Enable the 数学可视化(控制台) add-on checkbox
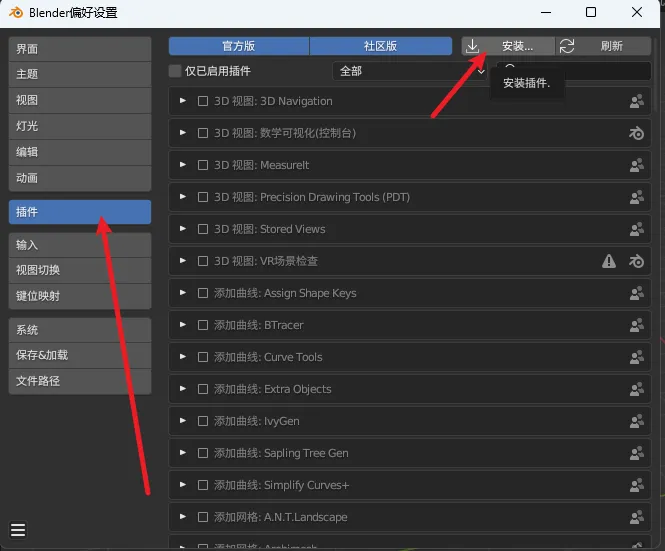665x551 pixels. [203, 133]
